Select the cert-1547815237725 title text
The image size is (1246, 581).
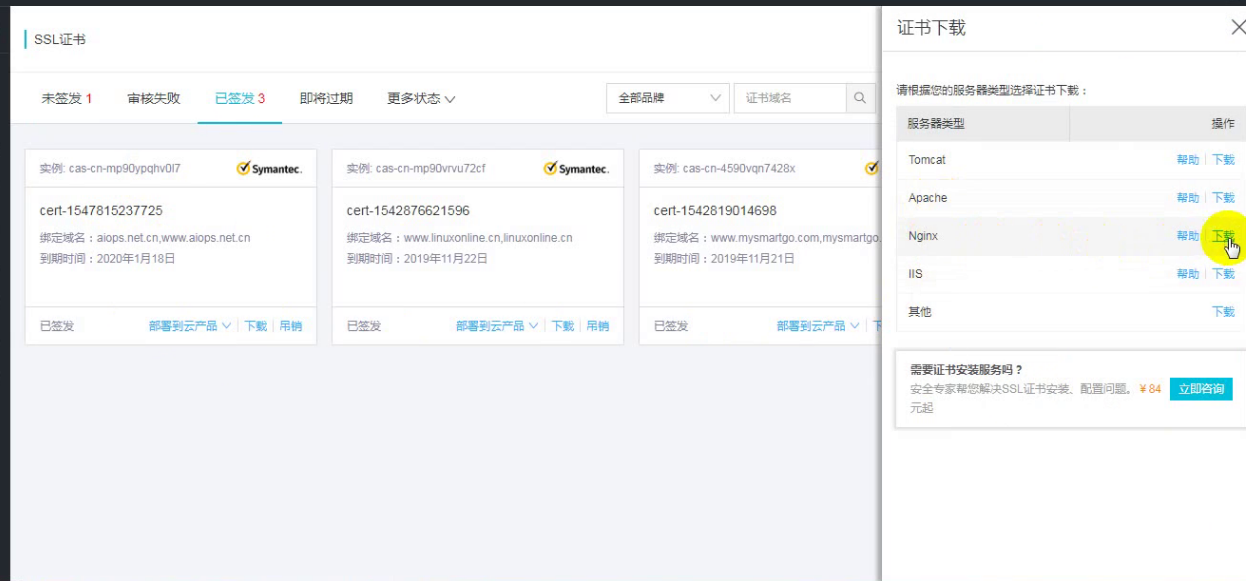point(101,211)
